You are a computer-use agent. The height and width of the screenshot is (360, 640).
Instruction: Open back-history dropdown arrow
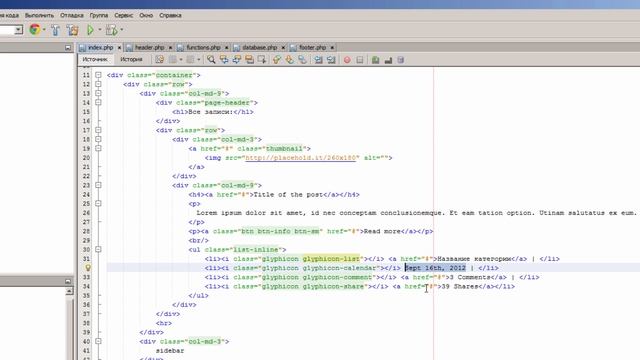pyautogui.click(x=181, y=60)
